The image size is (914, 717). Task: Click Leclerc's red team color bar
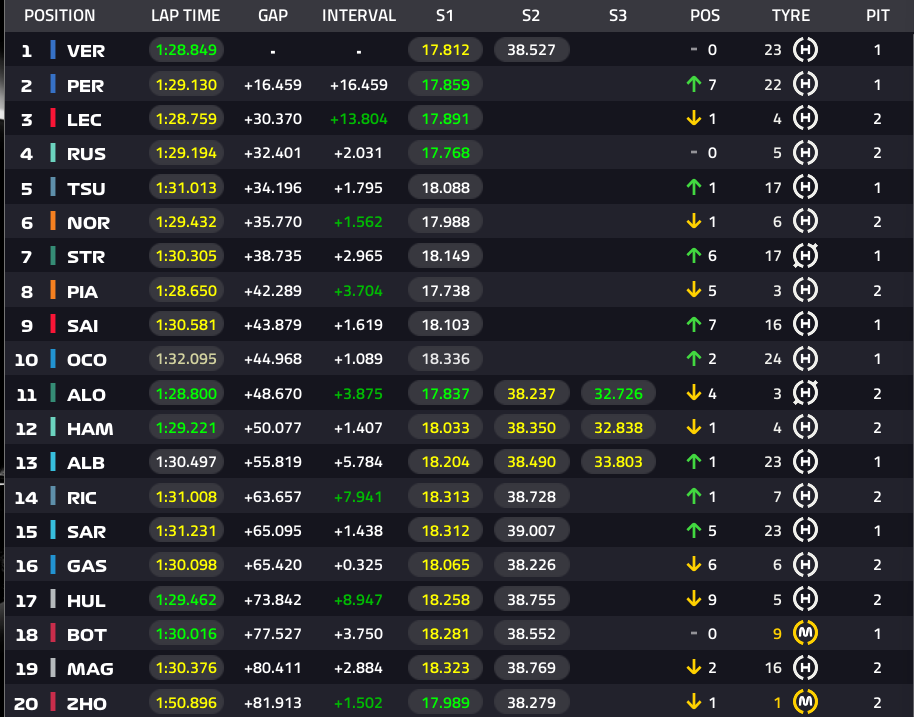pos(53,118)
